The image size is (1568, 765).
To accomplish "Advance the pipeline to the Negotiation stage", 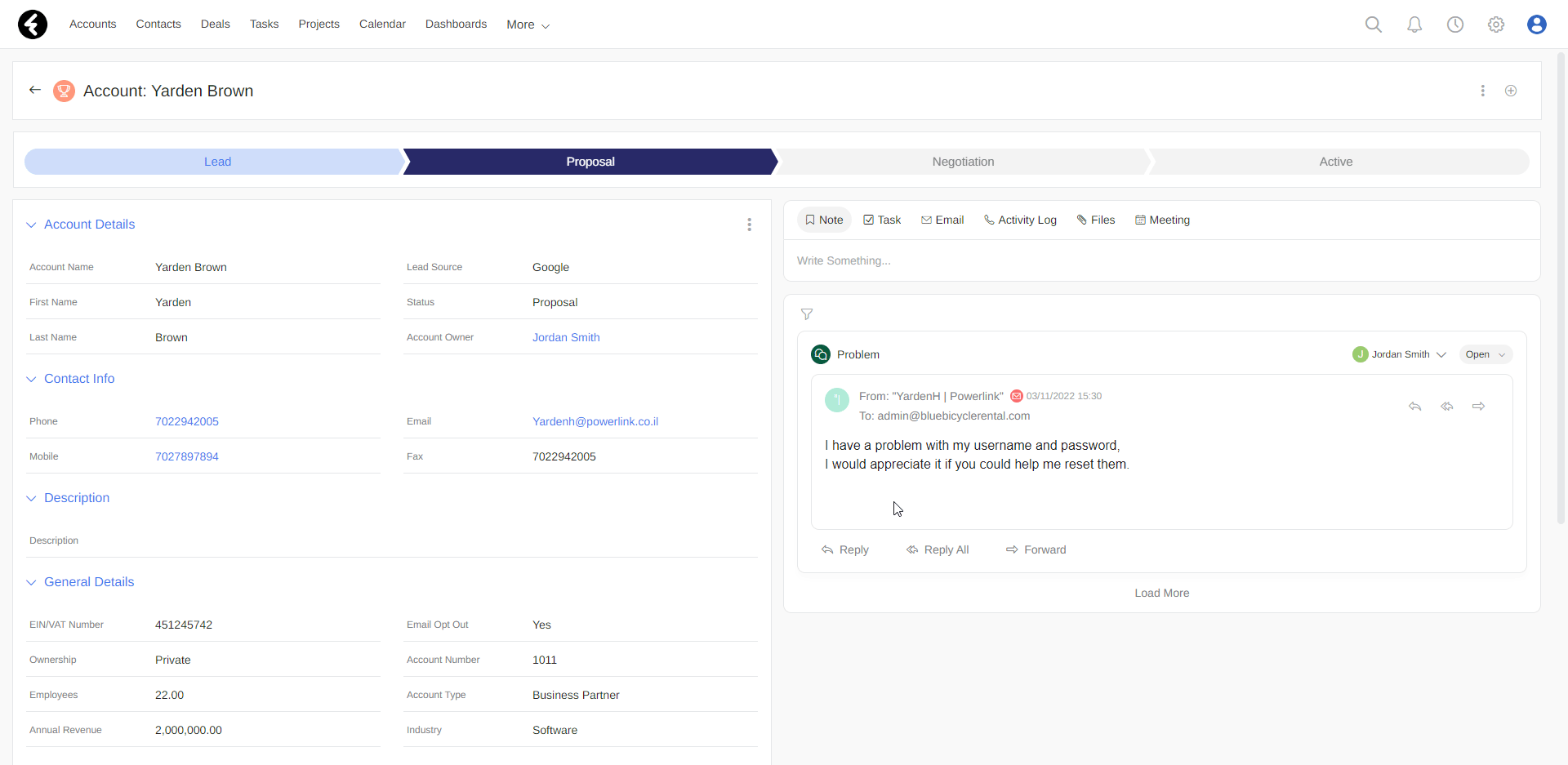I will pyautogui.click(x=964, y=162).
